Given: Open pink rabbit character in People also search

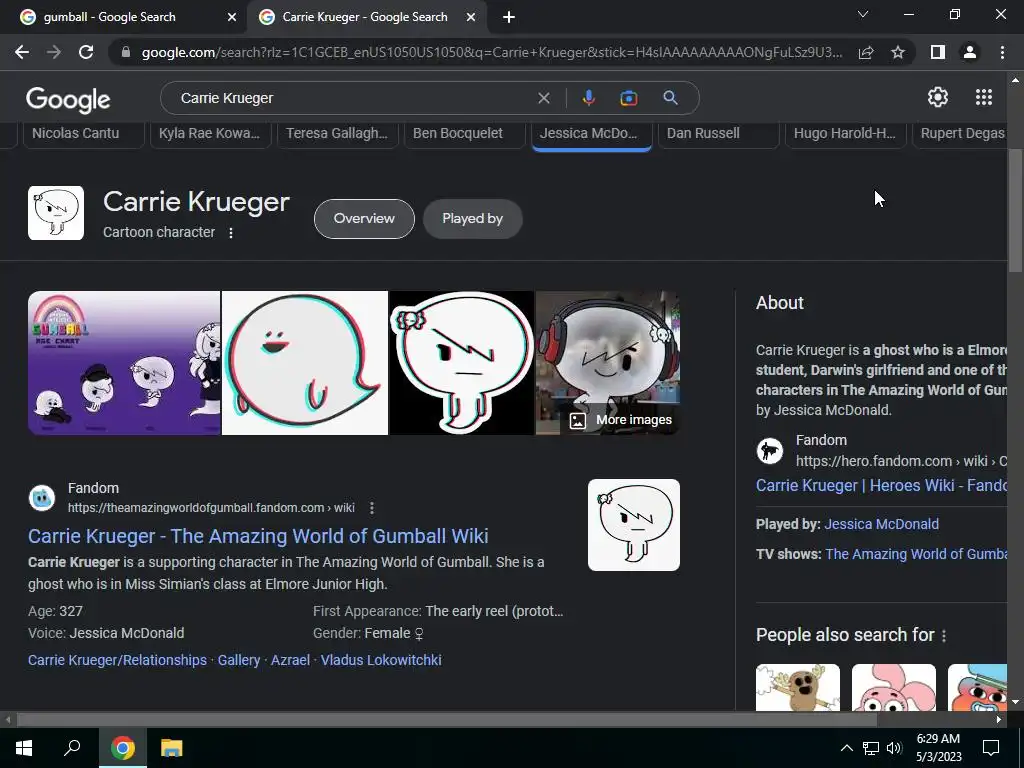Looking at the screenshot, I should pyautogui.click(x=893, y=688).
